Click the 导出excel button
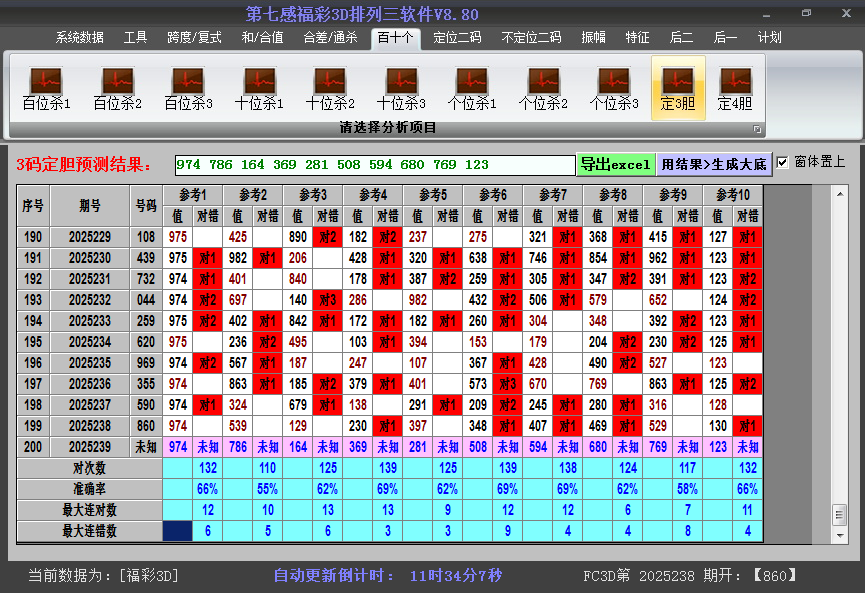Viewport: 865px width, 593px height. coord(615,164)
